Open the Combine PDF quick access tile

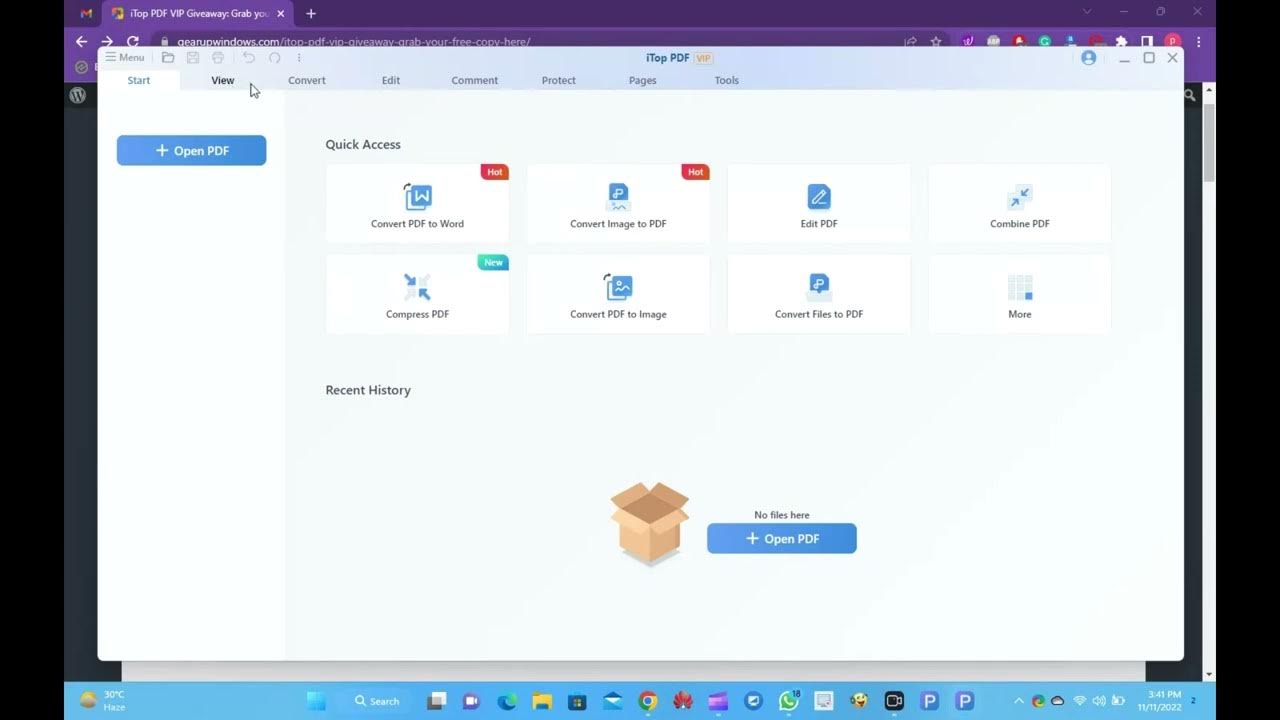click(x=1020, y=204)
